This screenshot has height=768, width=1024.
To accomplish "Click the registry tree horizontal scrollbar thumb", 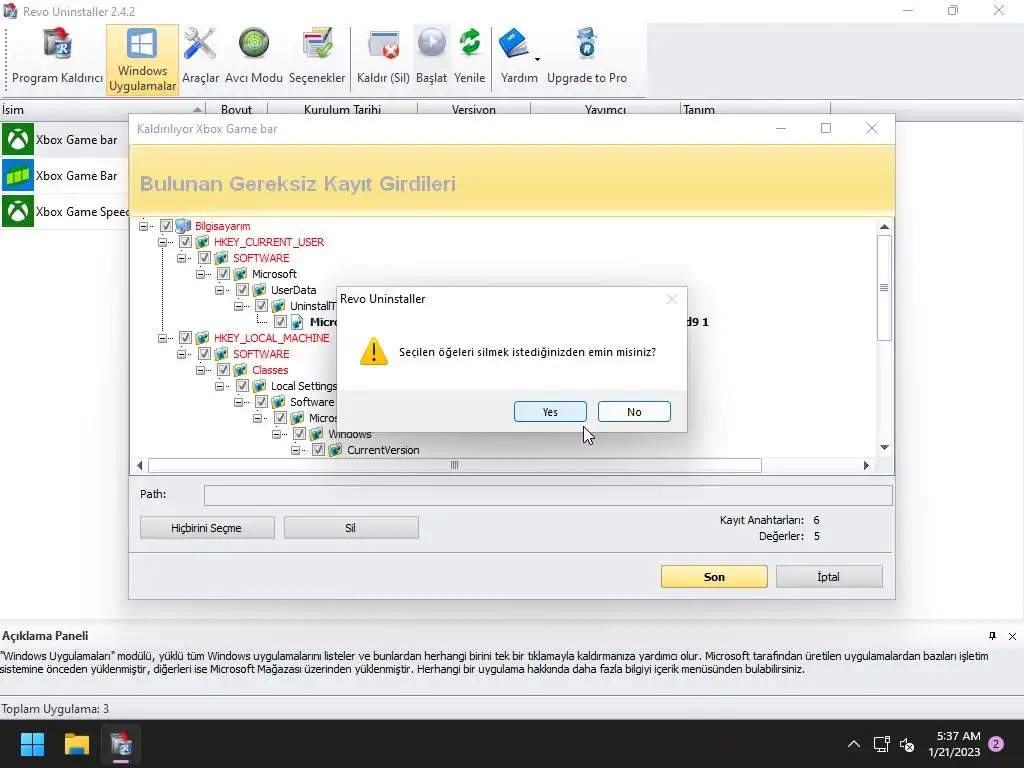I will pos(455,466).
